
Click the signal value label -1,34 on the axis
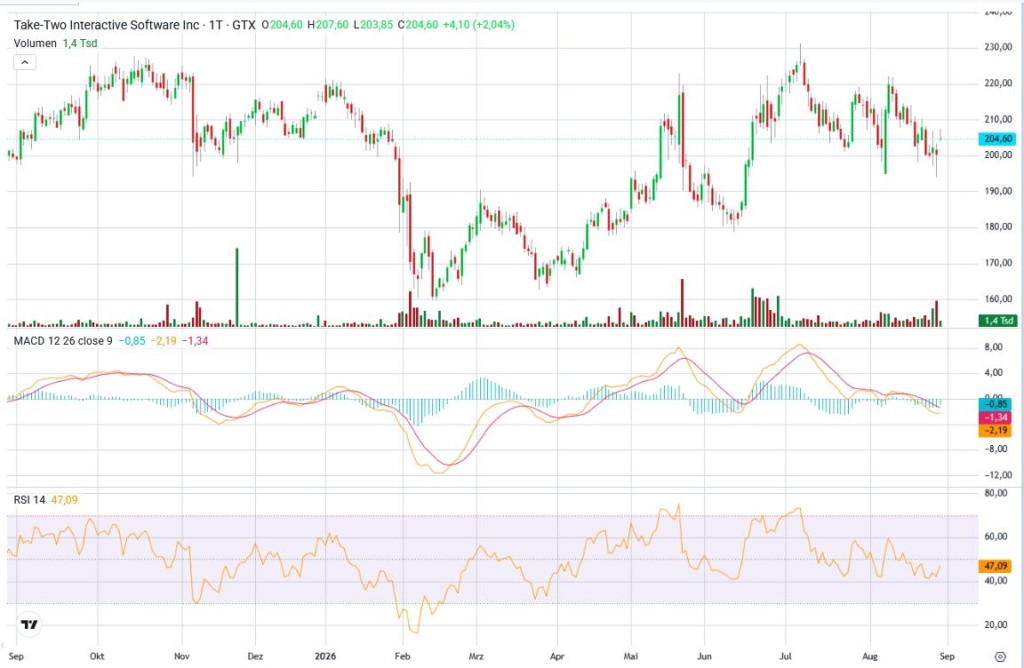[995, 417]
